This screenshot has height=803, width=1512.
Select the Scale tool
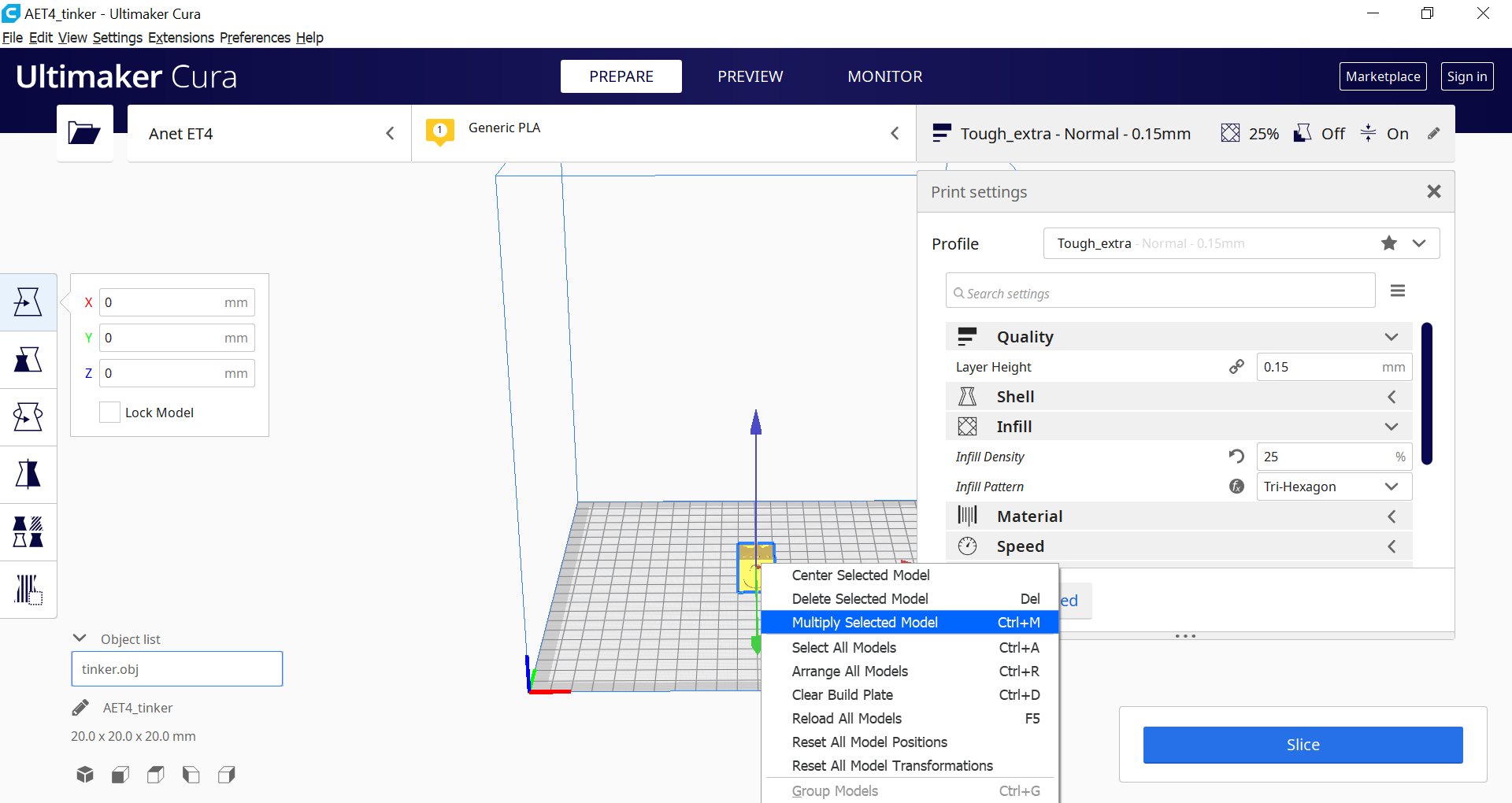point(28,360)
